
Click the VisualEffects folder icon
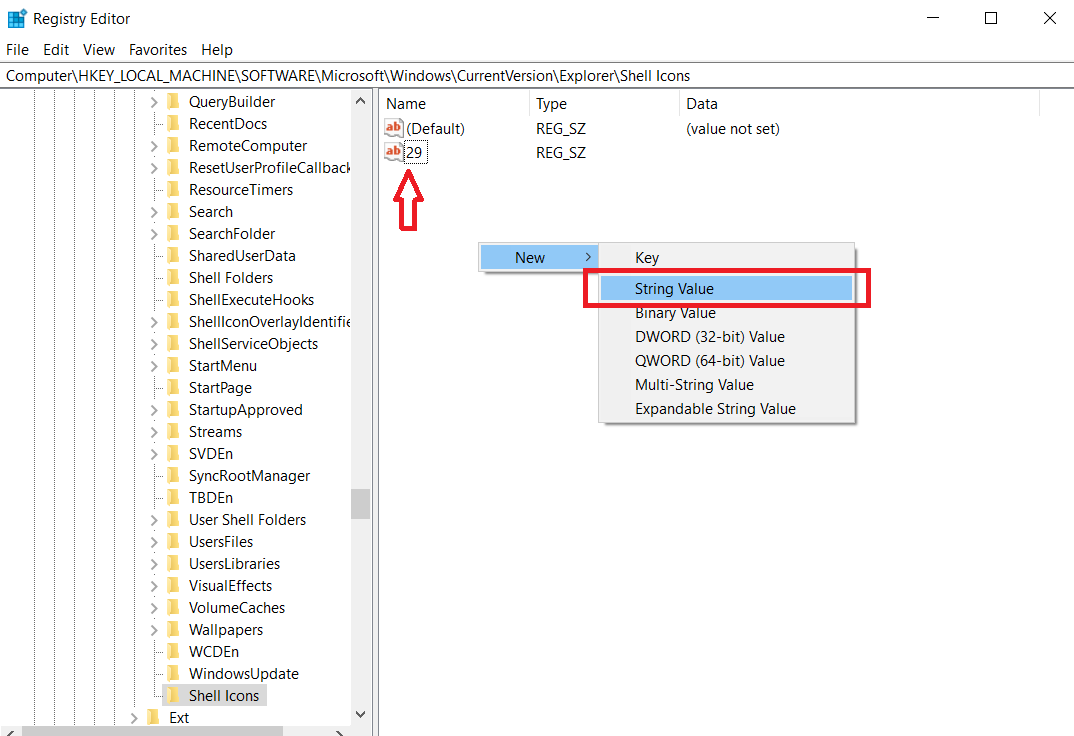(173, 585)
